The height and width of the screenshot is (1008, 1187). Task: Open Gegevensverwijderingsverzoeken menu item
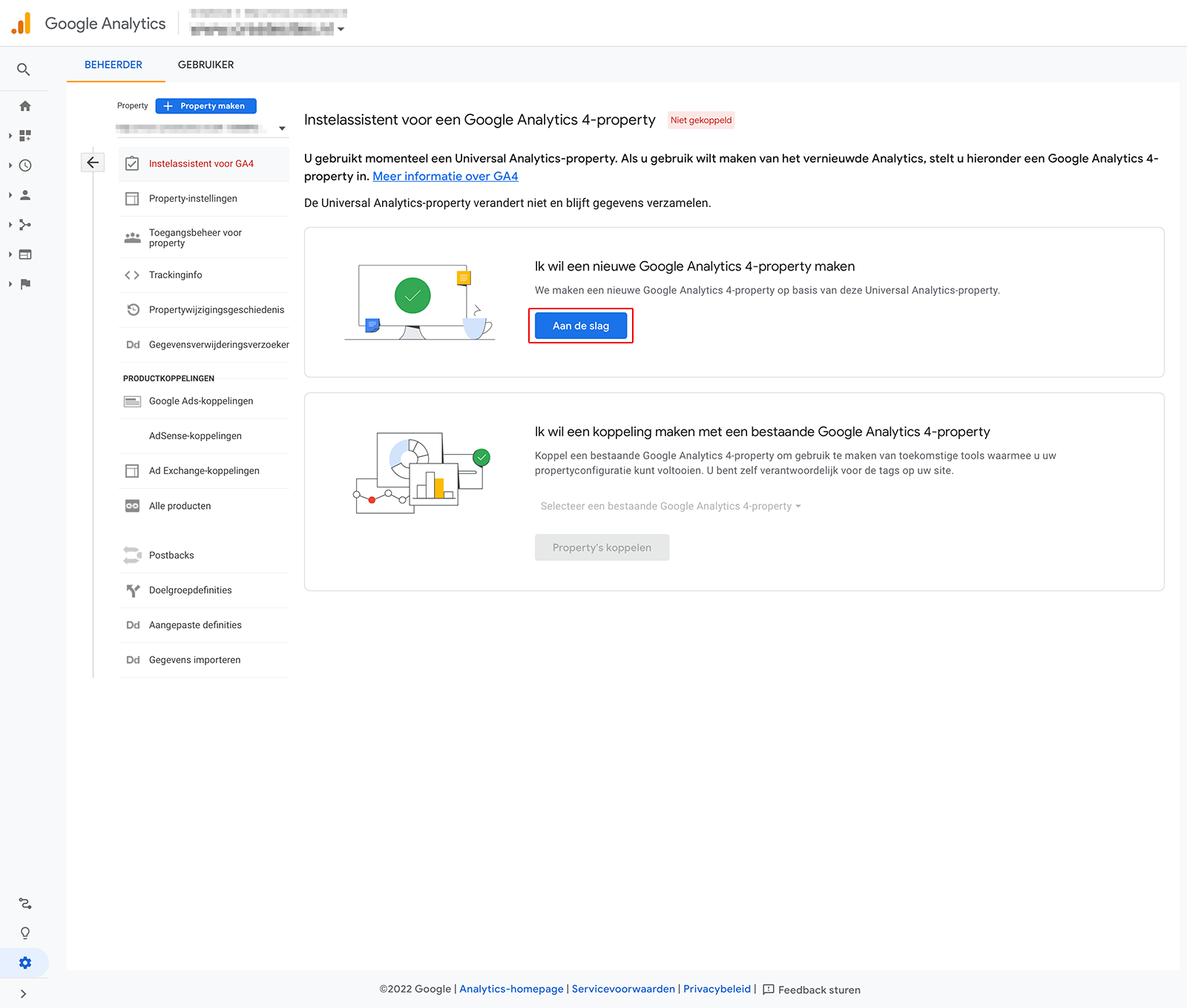[x=204, y=345]
